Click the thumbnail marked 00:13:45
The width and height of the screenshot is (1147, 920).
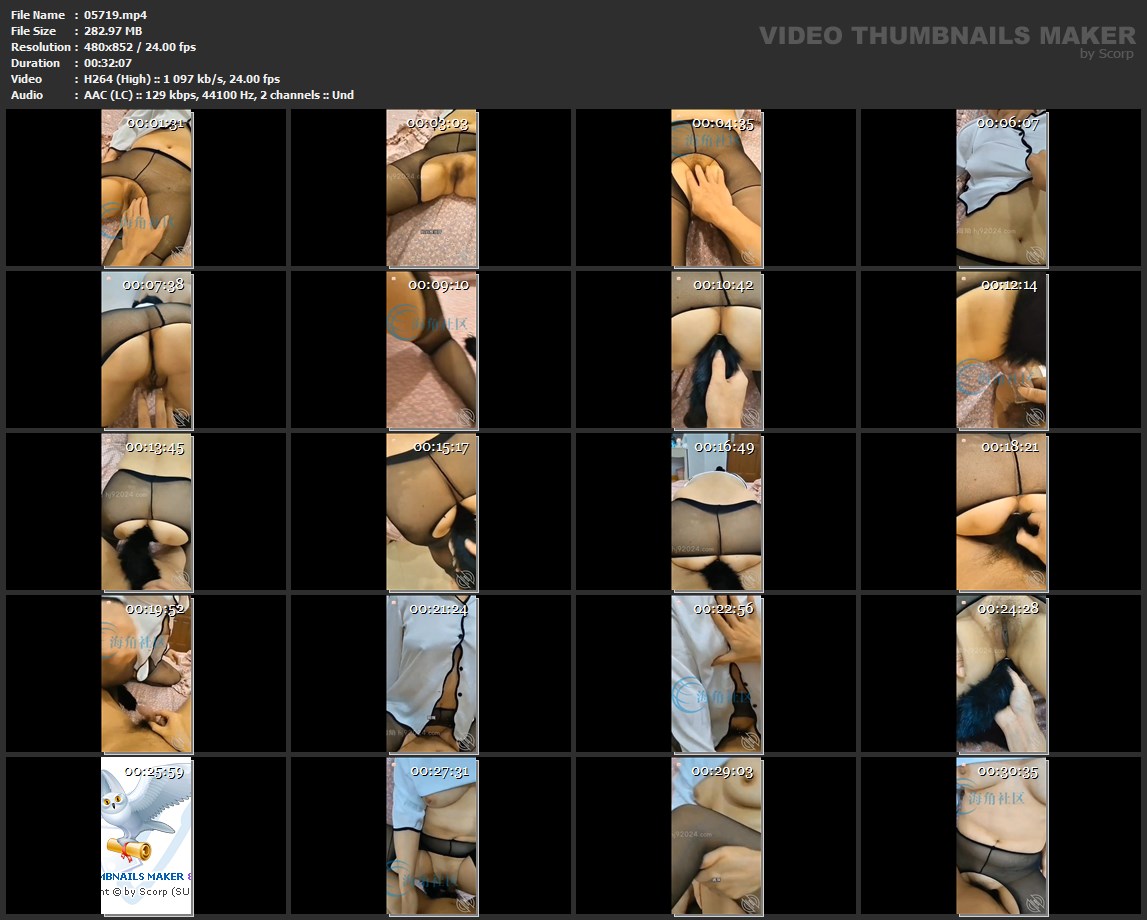(146, 512)
